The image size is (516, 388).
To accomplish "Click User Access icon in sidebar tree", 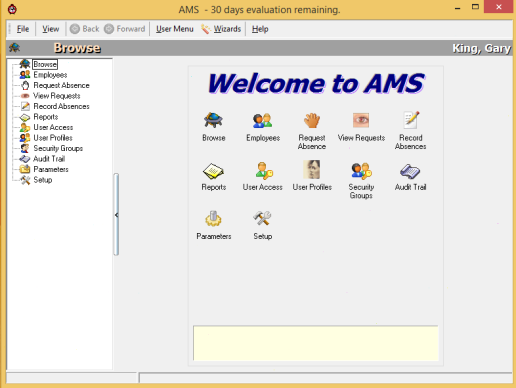I will click(25, 127).
